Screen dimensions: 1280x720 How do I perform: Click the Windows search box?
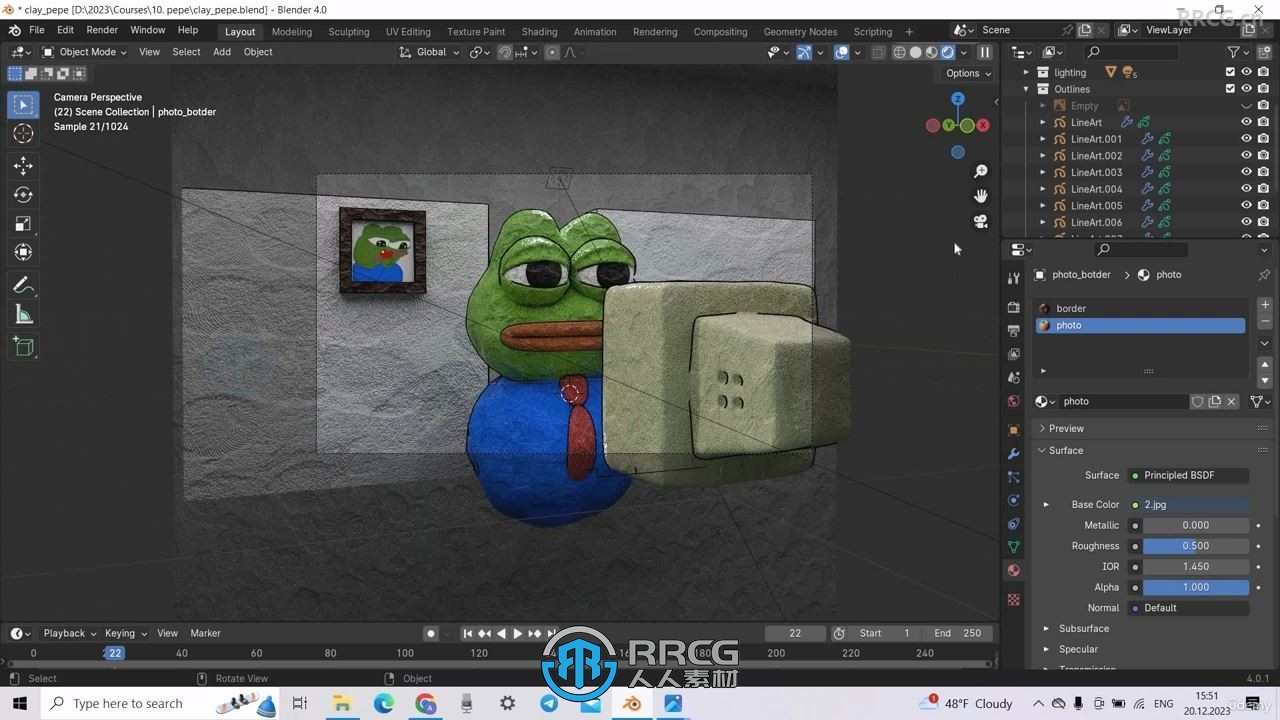(x=160, y=703)
